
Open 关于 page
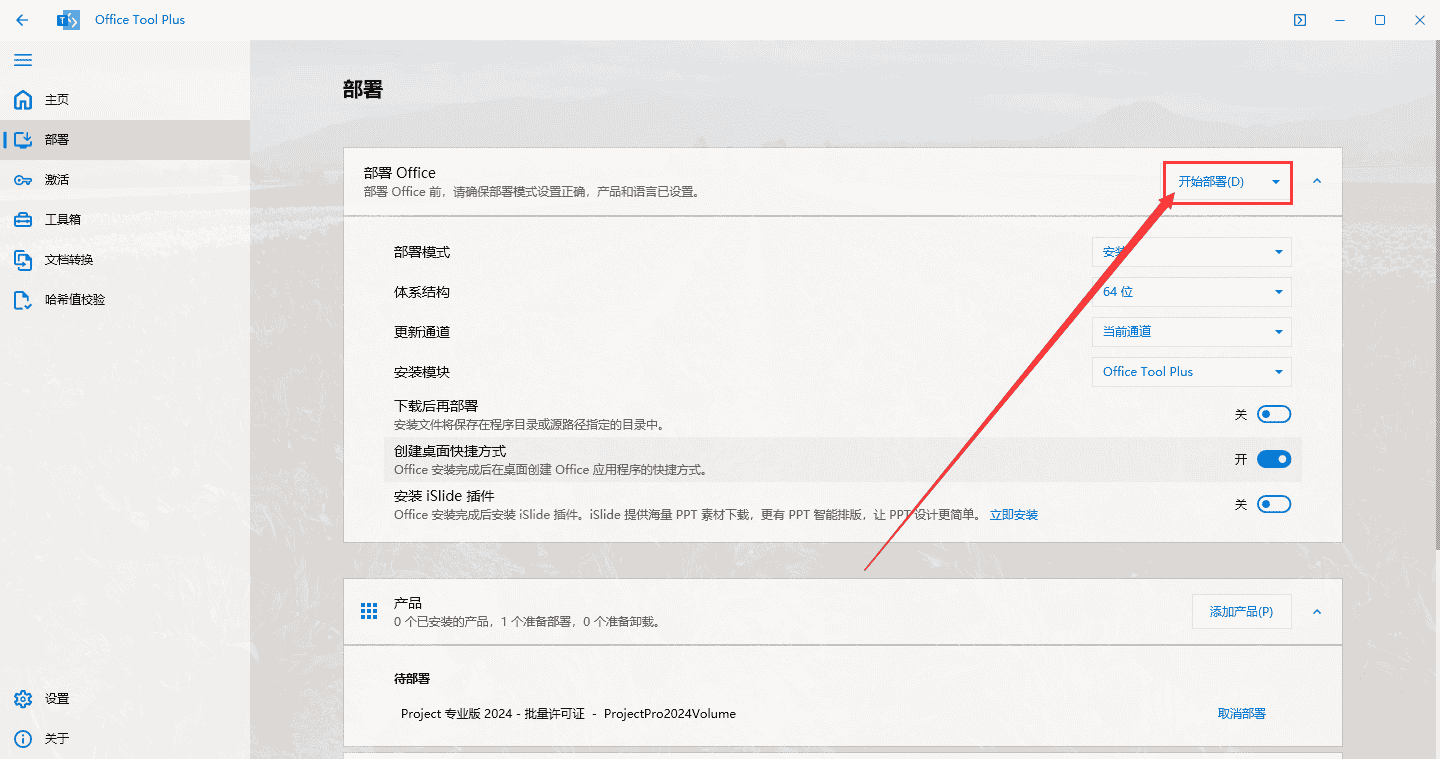[125, 739]
